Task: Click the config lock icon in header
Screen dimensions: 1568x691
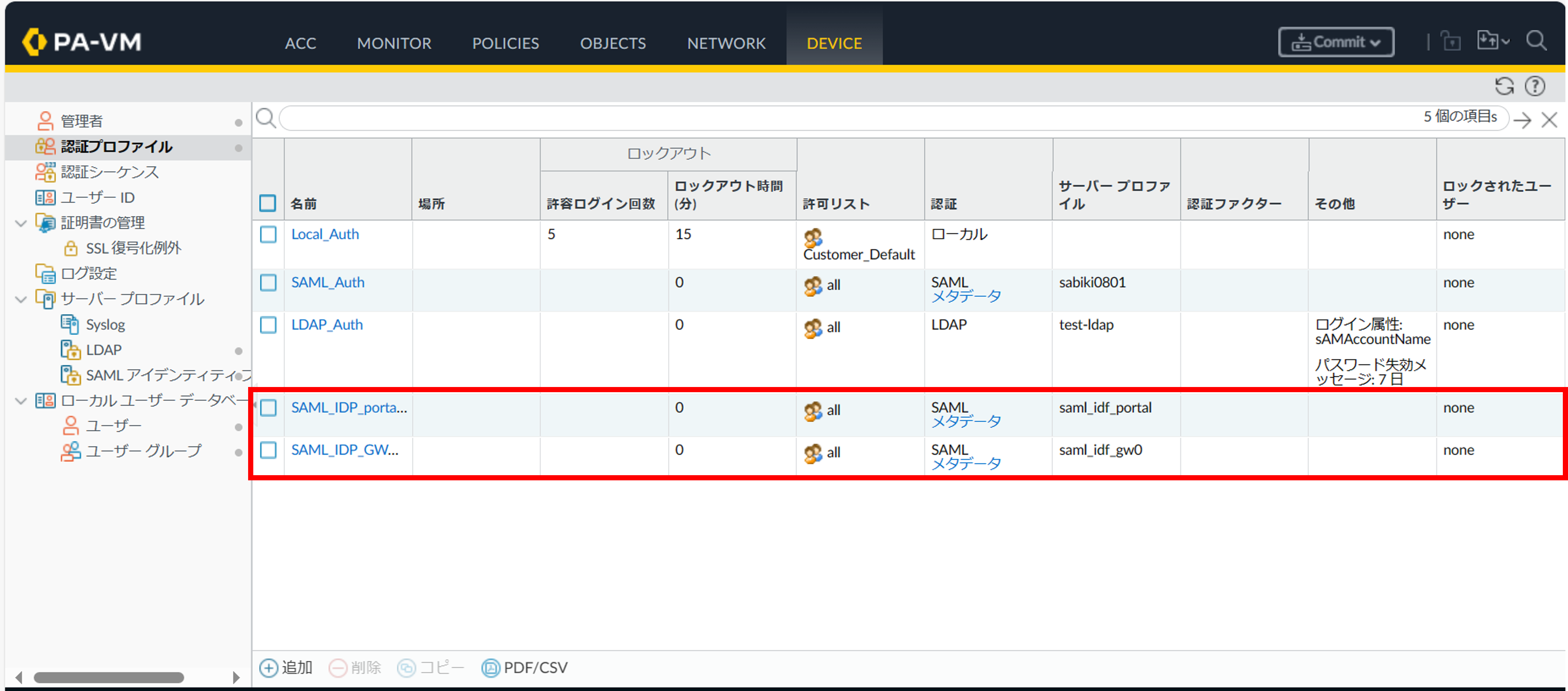Action: tap(1450, 41)
